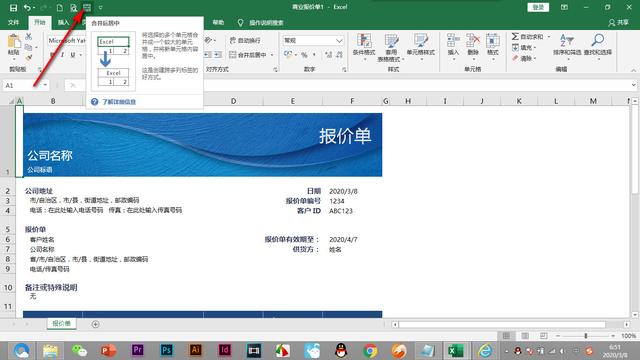This screenshot has width=640, height=360.
Task: Open the number format (常规) combo box
Action: pos(313,40)
